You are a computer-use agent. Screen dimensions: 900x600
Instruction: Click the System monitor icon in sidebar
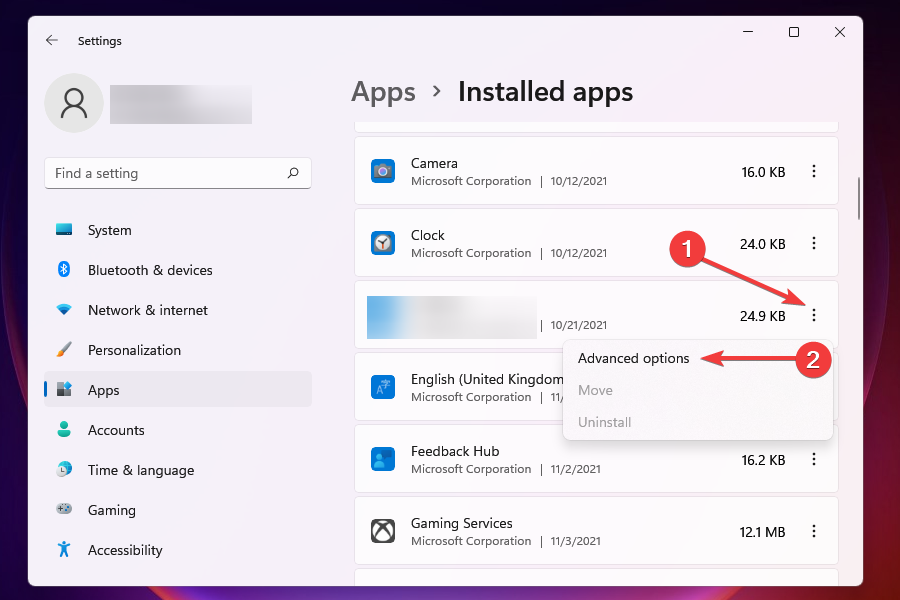click(x=64, y=230)
